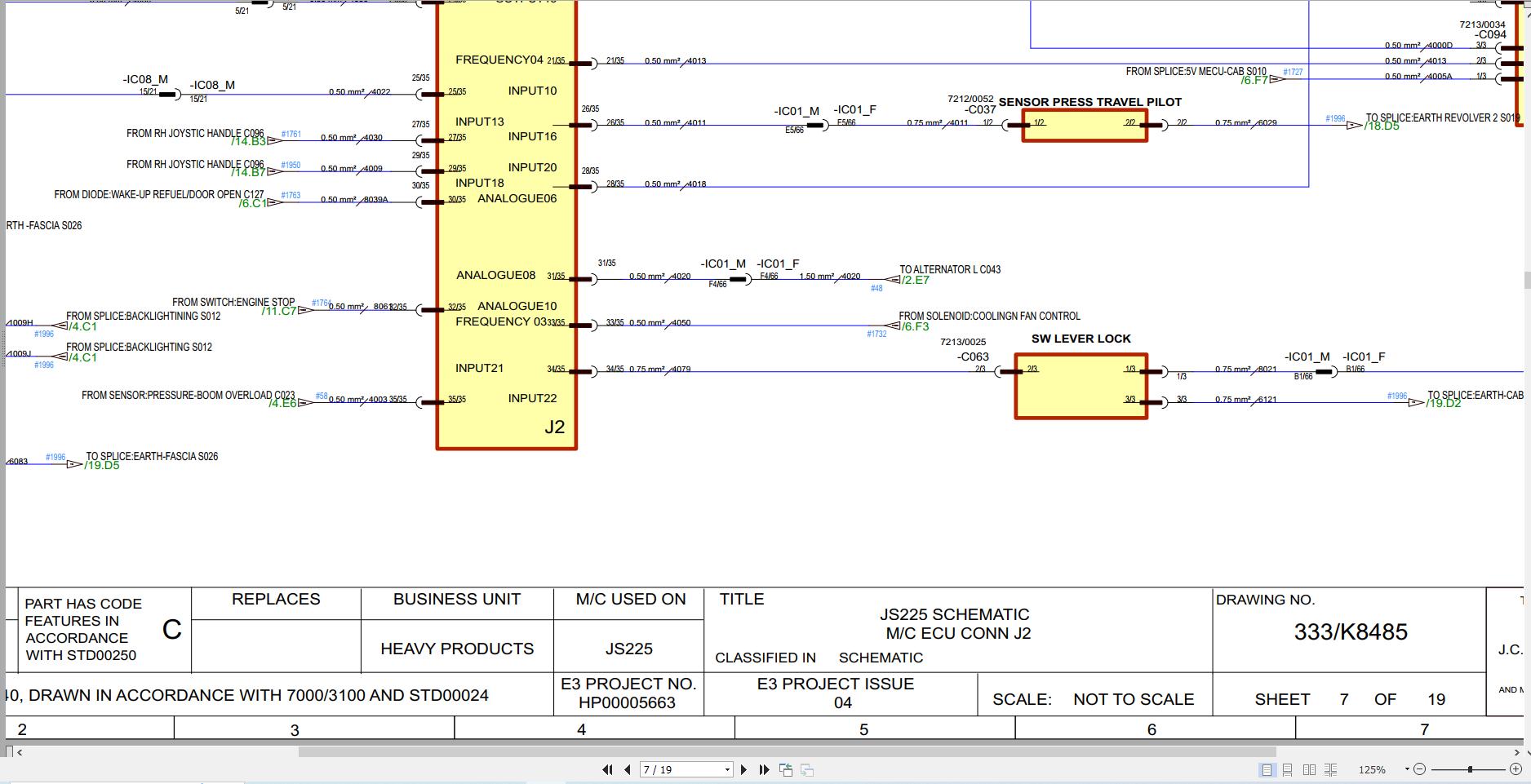Follow the /6.F7 5V MECU-CAB reference
This screenshot has height=784, width=1531.
click(1254, 80)
